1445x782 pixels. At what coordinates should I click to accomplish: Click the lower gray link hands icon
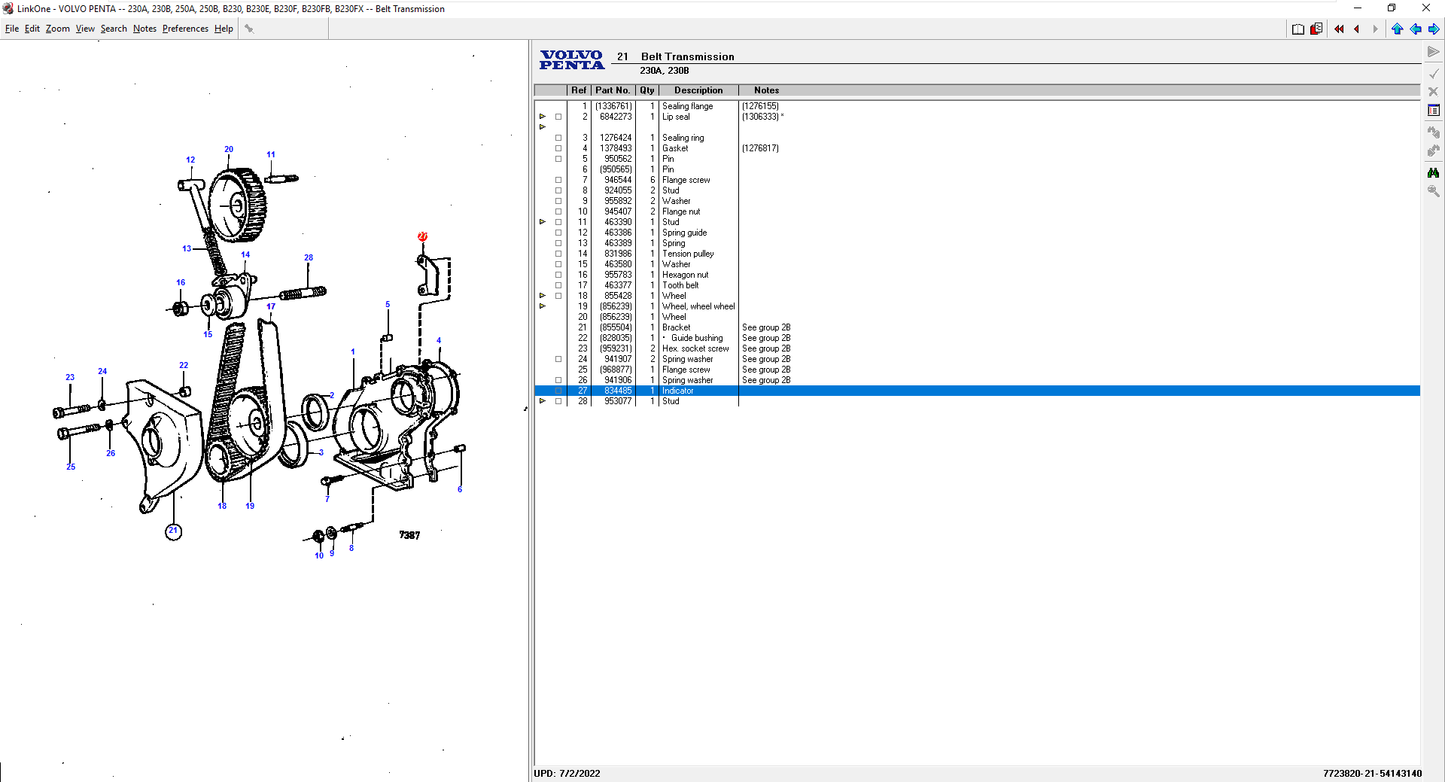(1433, 151)
